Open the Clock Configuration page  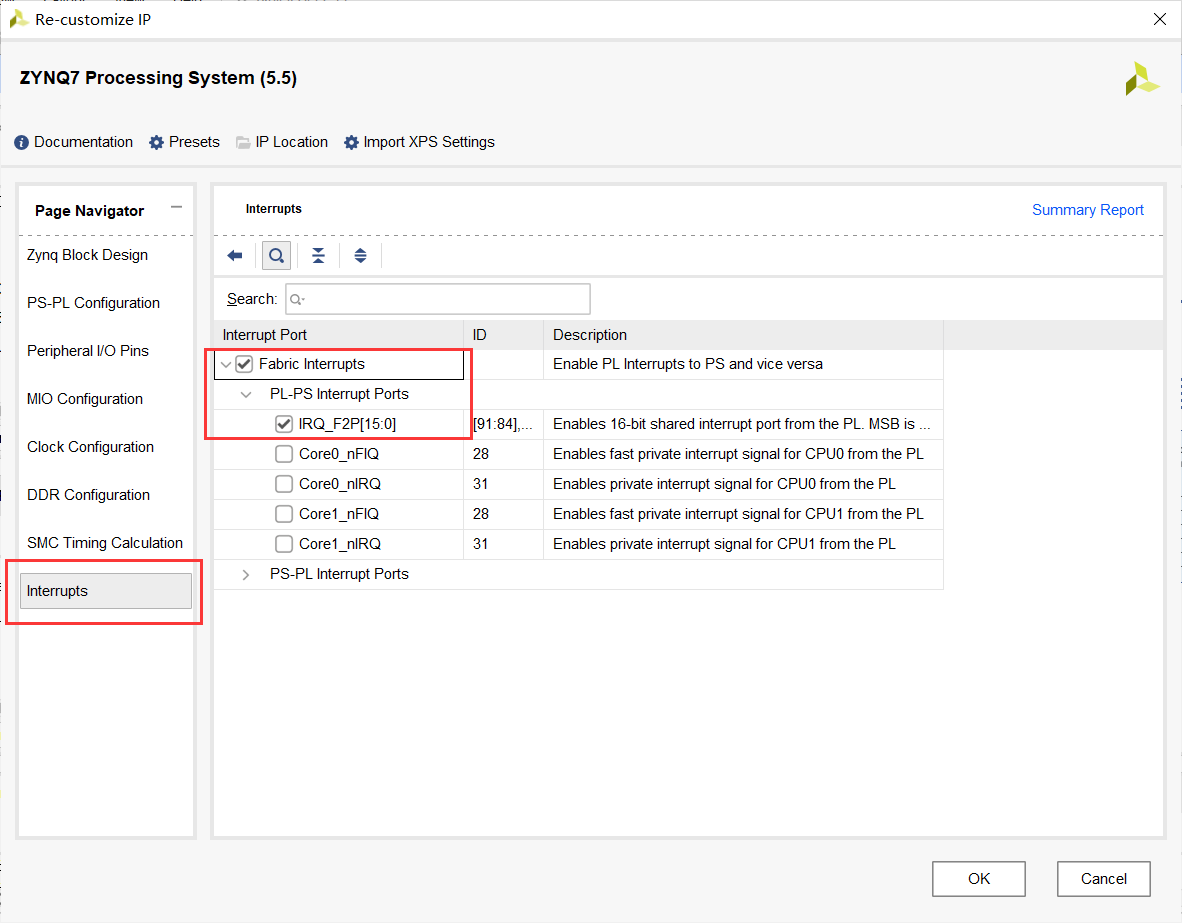[90, 447]
